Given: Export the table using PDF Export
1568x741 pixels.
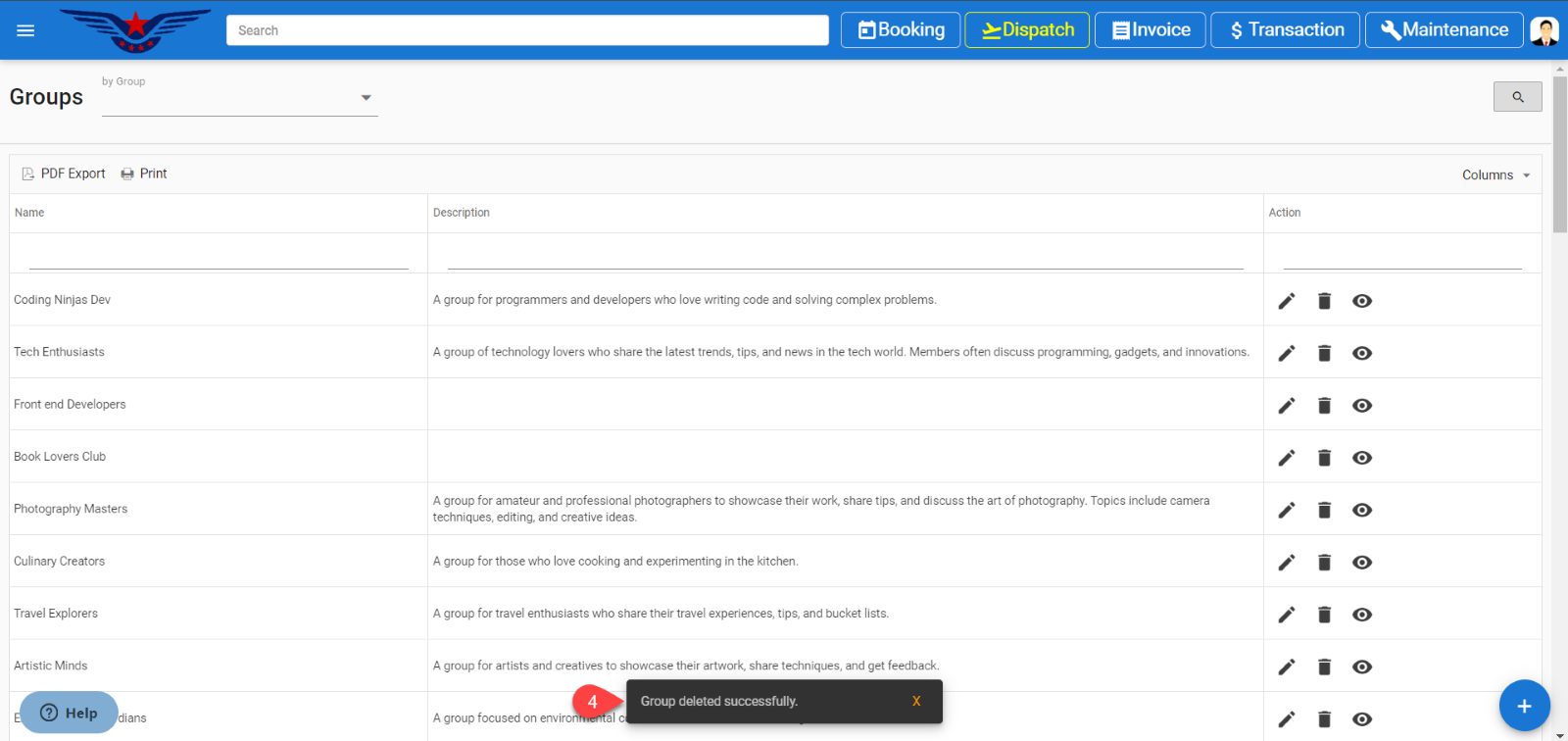Looking at the screenshot, I should point(64,173).
